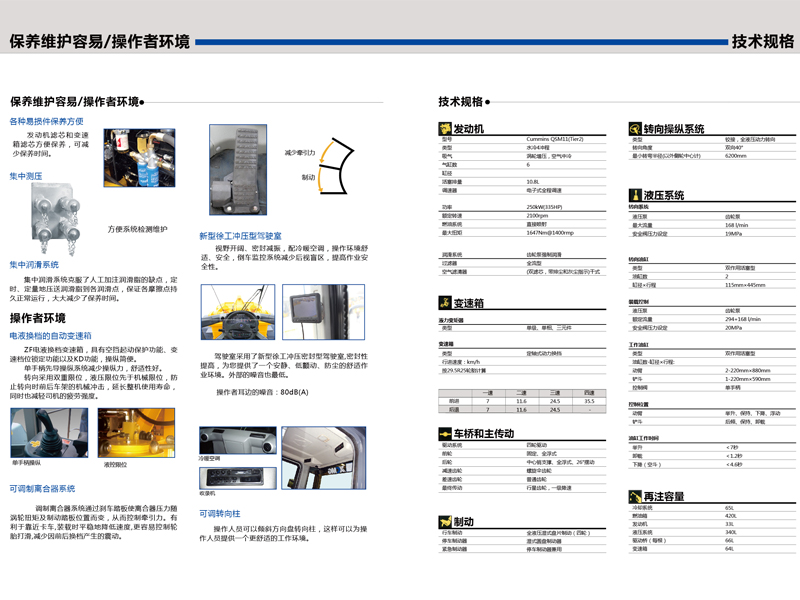The width and height of the screenshot is (800, 600).
Task: Click the gearbox icon beside 变速箱 heading
Action: [445, 303]
